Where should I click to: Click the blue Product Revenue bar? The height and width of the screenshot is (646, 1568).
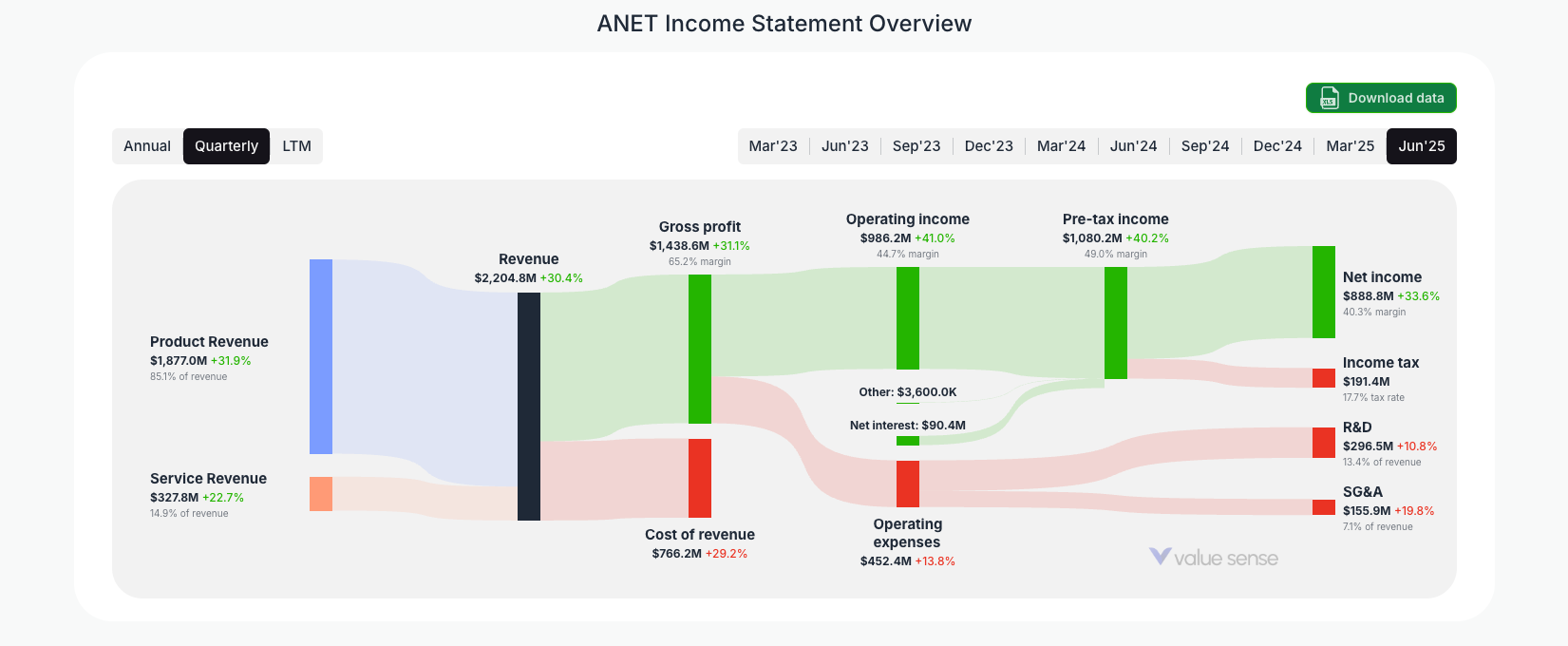pos(321,356)
